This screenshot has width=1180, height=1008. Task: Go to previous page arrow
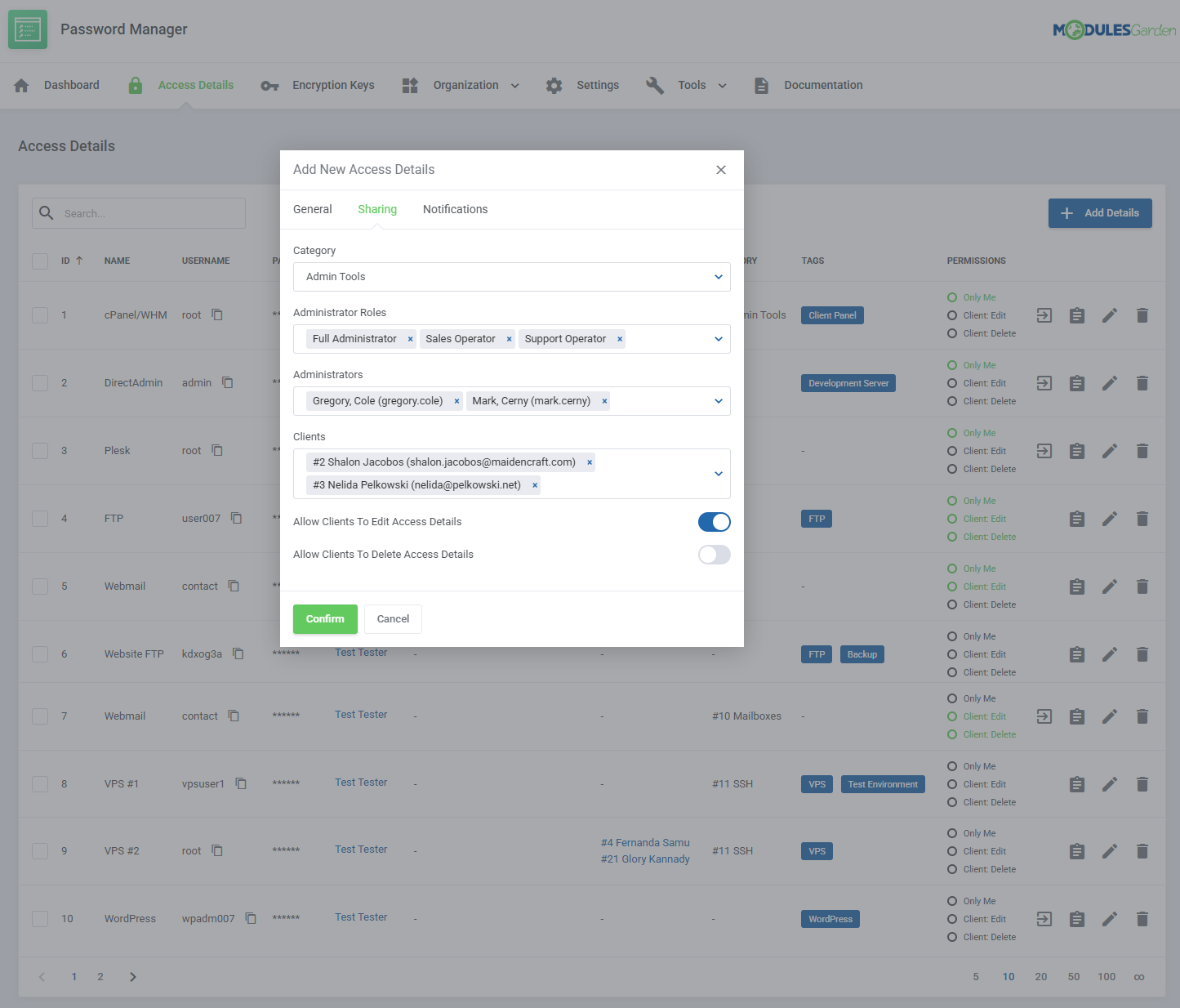42,977
